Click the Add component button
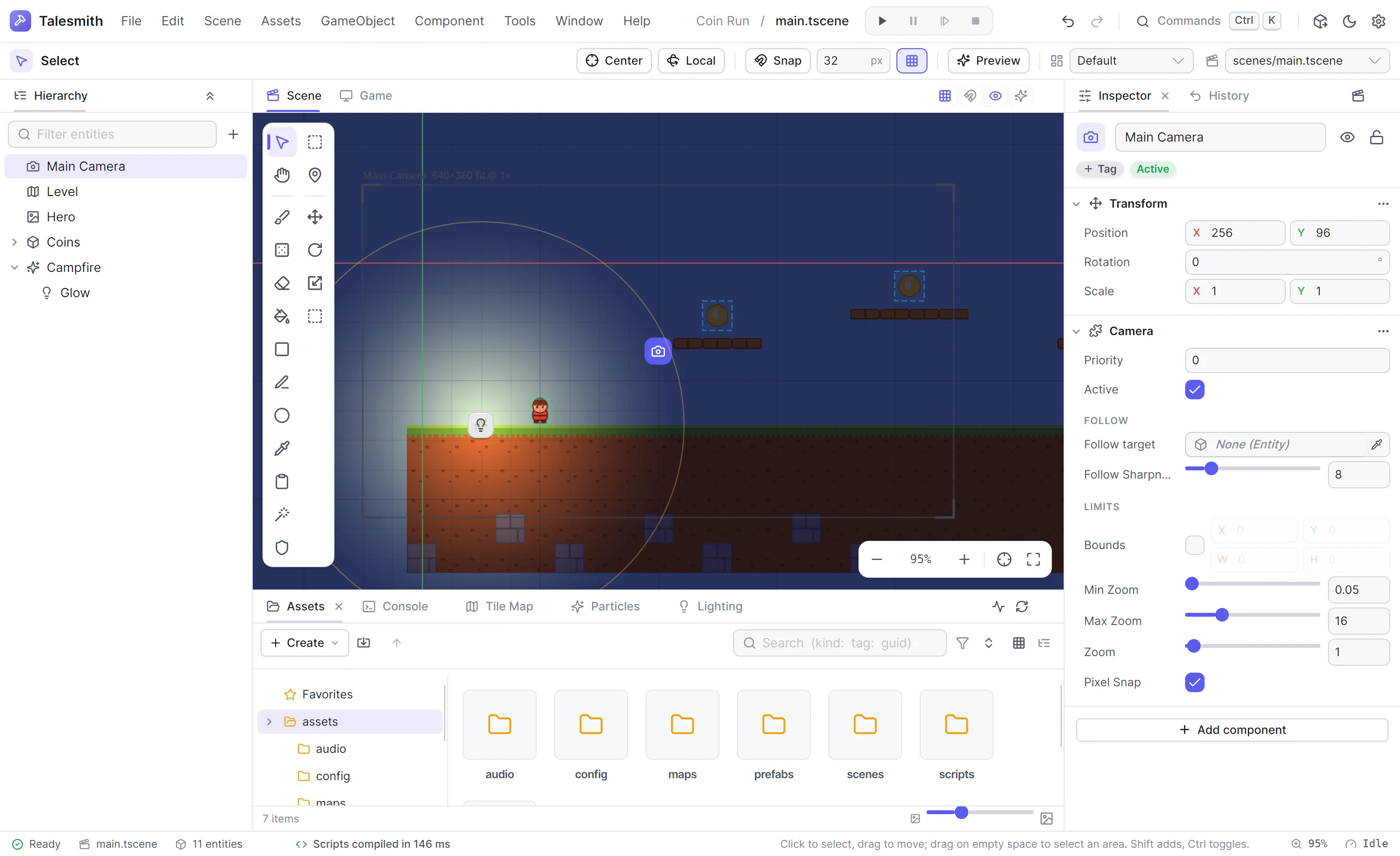This screenshot has width=1400, height=856. click(1232, 730)
